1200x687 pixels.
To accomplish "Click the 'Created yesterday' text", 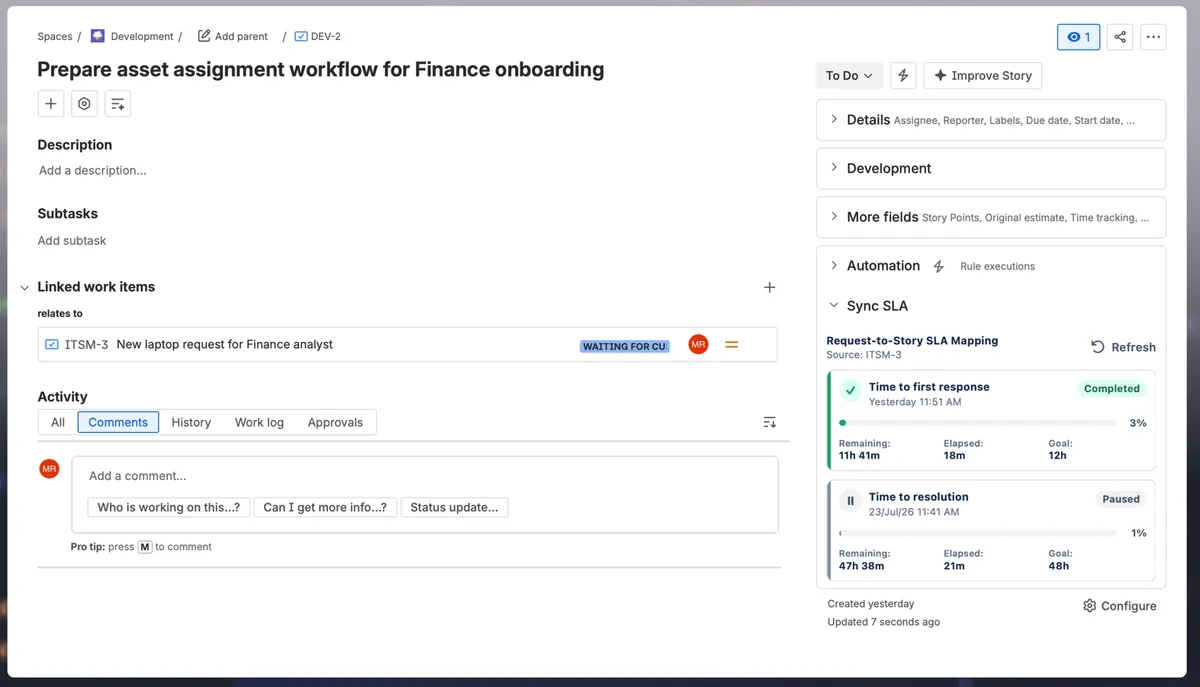I will click(x=871, y=604).
